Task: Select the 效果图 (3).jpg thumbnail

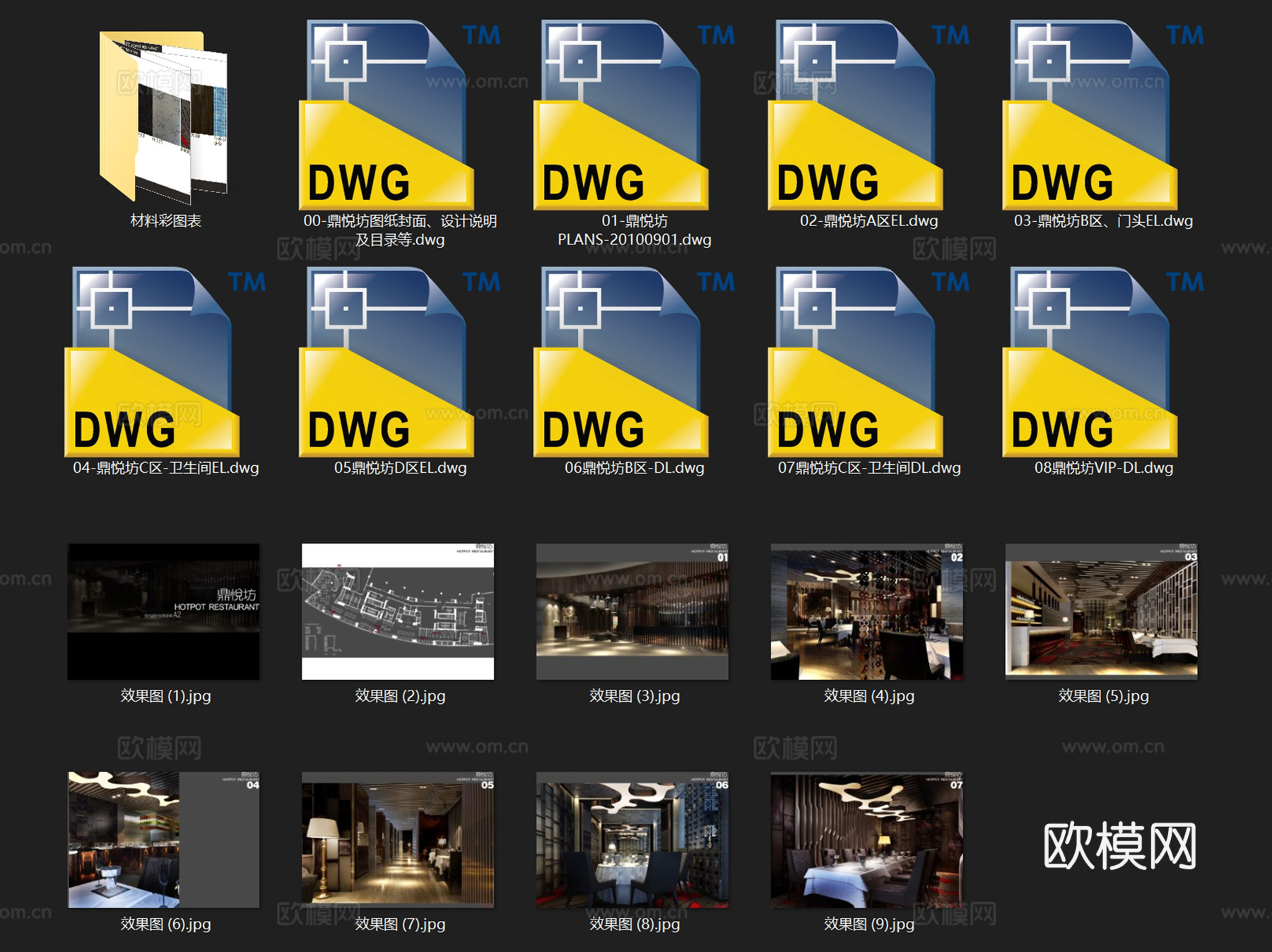Action: pyautogui.click(x=632, y=611)
